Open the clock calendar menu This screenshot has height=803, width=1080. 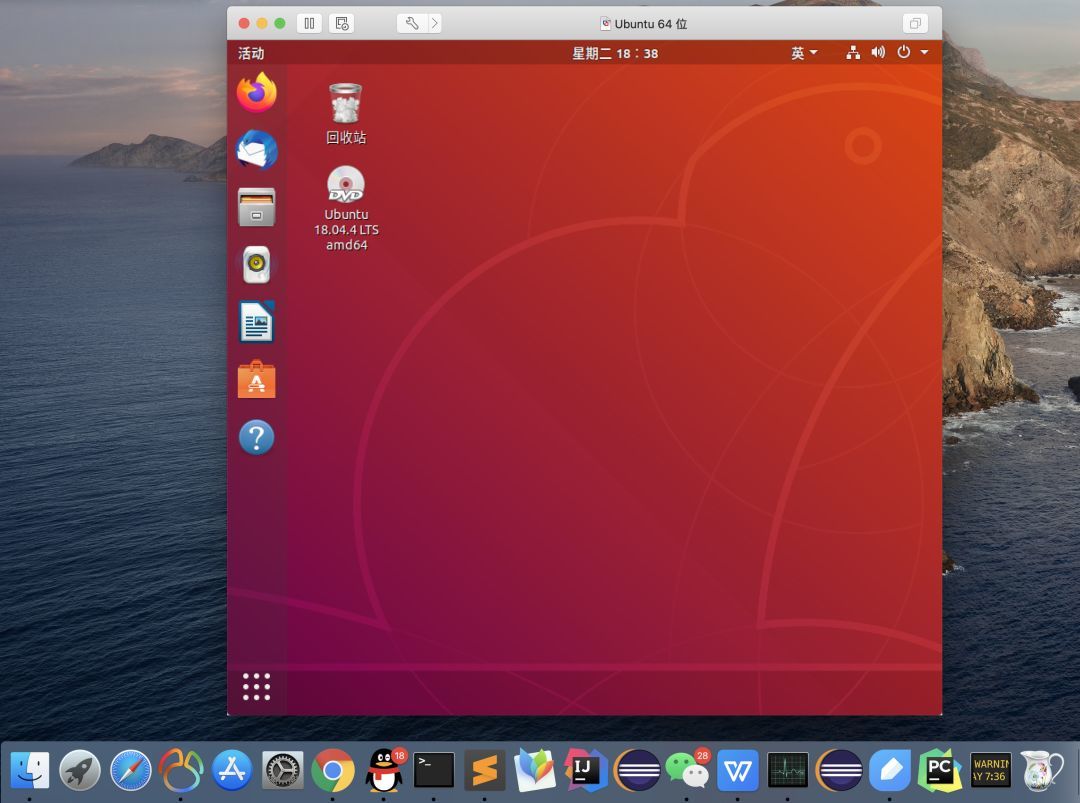pos(614,53)
